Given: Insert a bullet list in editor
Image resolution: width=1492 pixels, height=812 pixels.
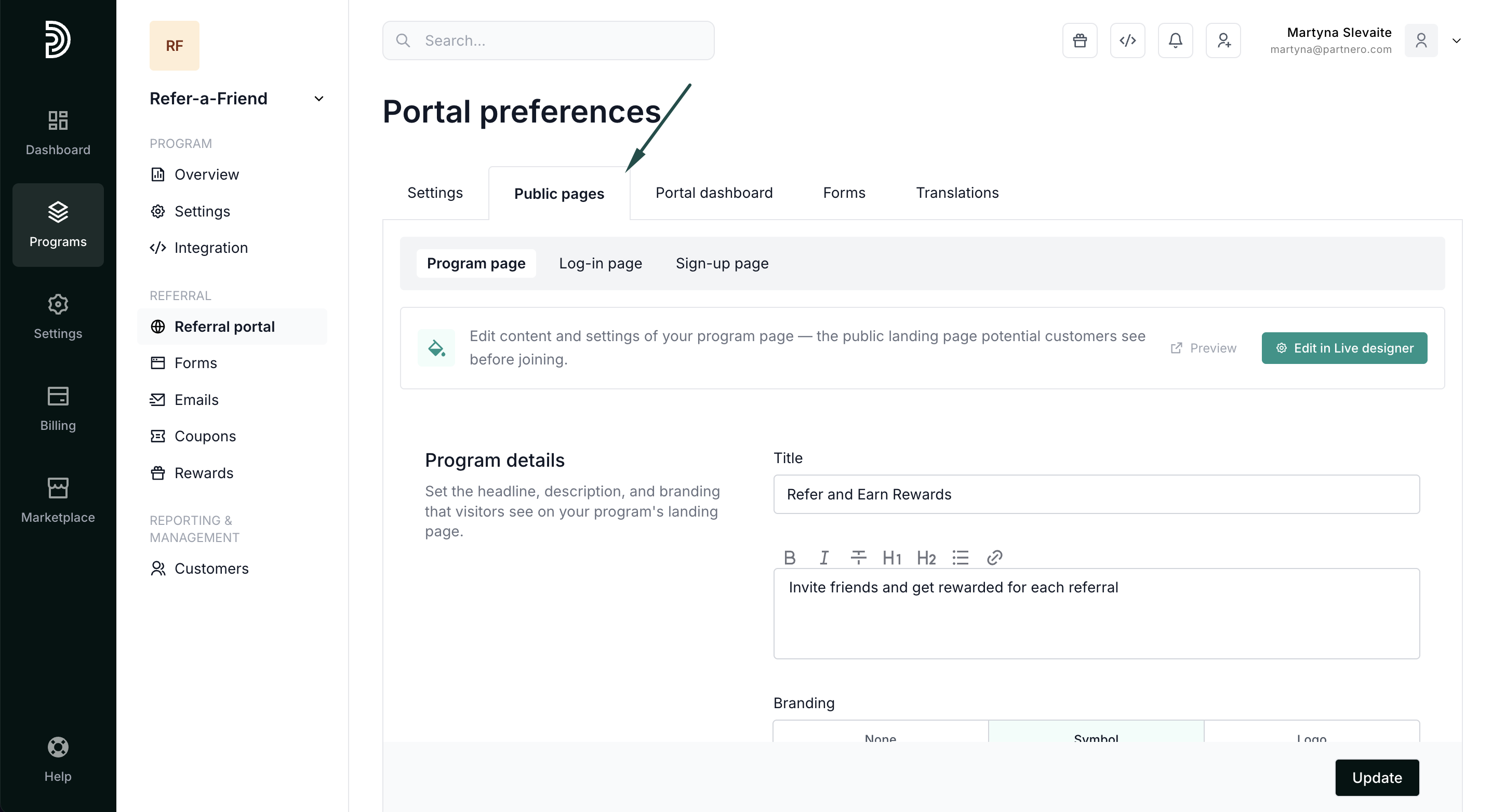Looking at the screenshot, I should [960, 558].
